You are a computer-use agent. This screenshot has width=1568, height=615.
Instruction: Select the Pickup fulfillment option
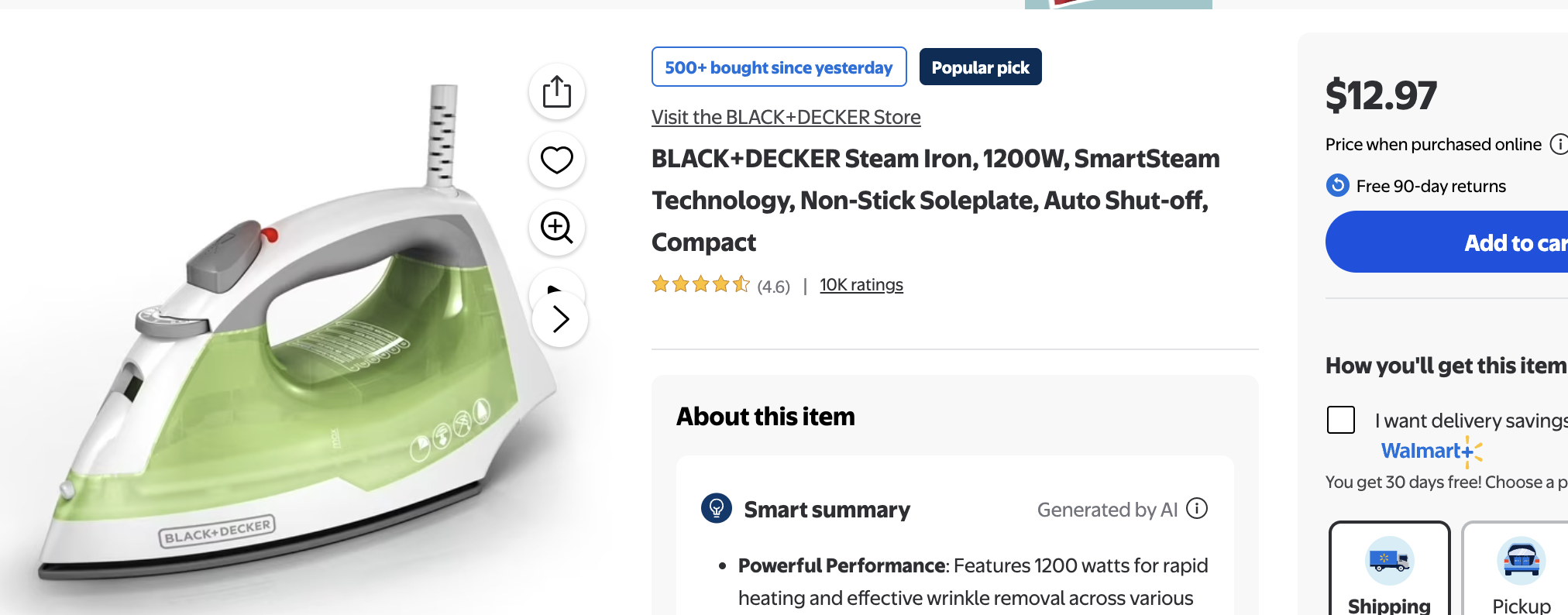1521,572
